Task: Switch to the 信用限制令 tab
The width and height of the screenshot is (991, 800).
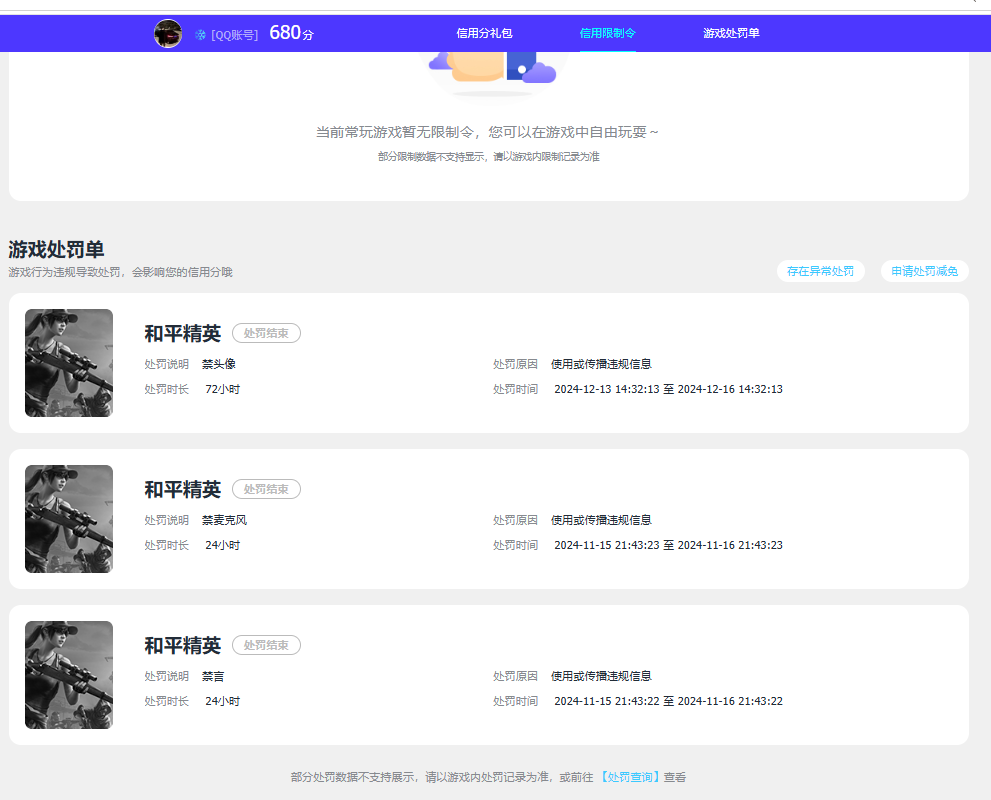Action: coord(607,33)
